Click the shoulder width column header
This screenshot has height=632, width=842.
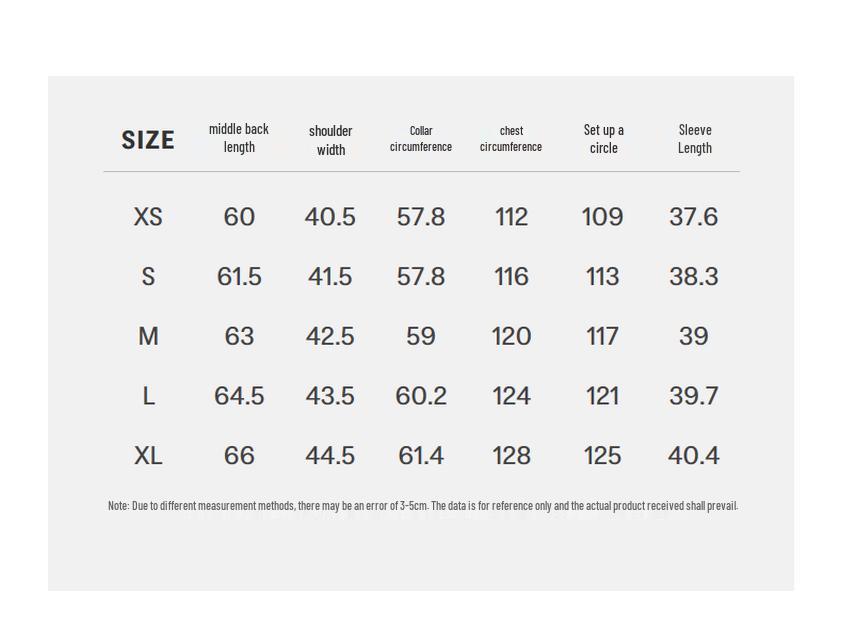pyautogui.click(x=330, y=140)
